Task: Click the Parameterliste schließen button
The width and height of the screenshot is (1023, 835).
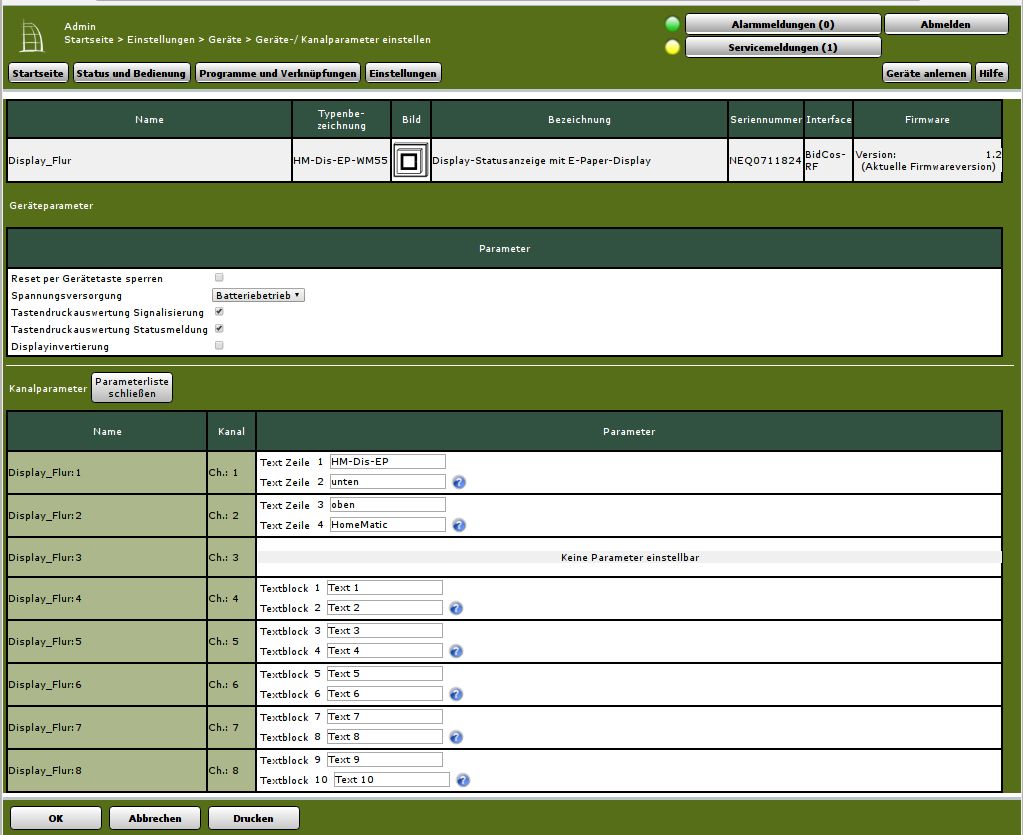Action: (x=132, y=388)
